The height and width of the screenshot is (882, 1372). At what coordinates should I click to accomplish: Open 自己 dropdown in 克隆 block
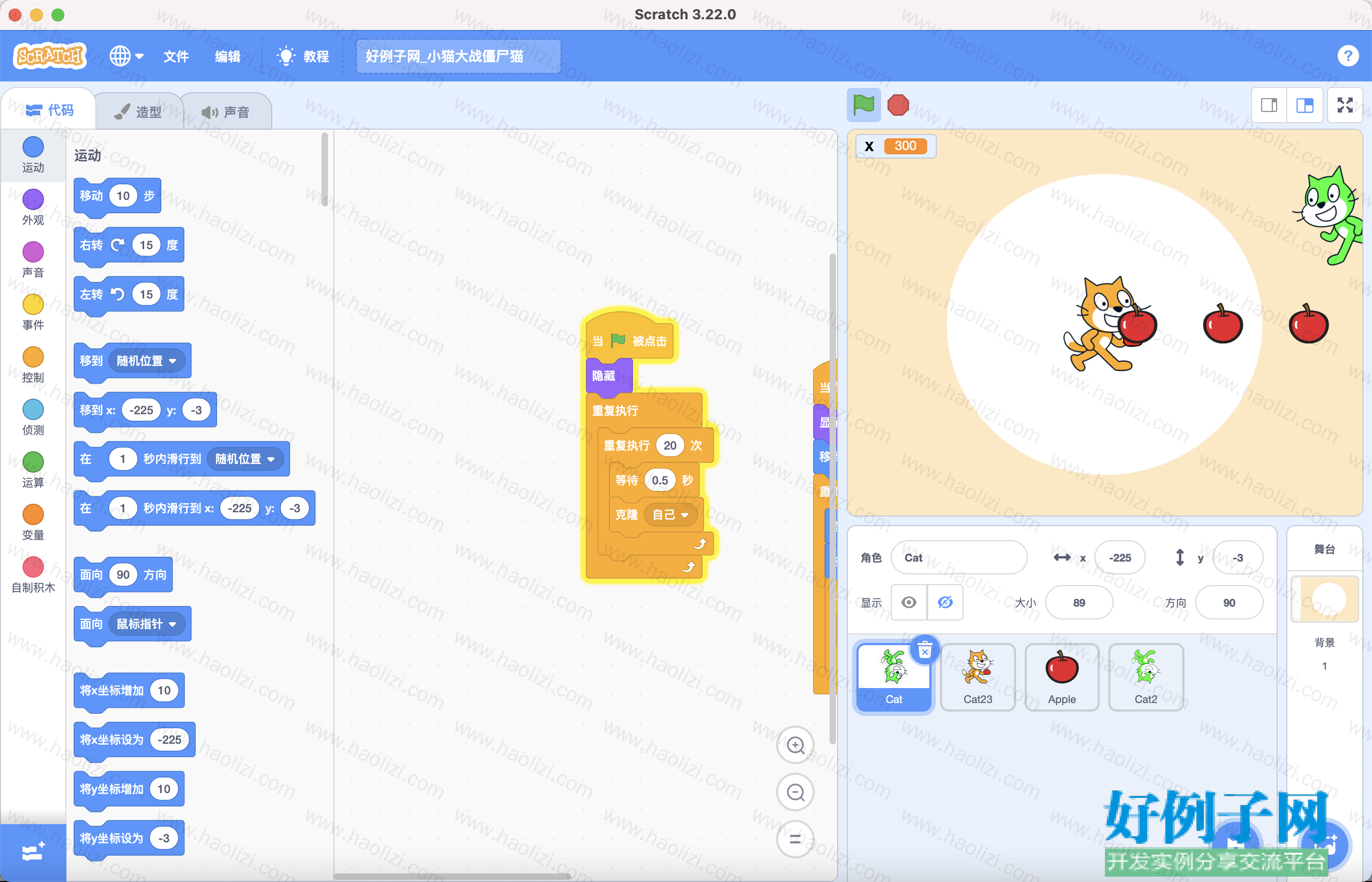670,514
